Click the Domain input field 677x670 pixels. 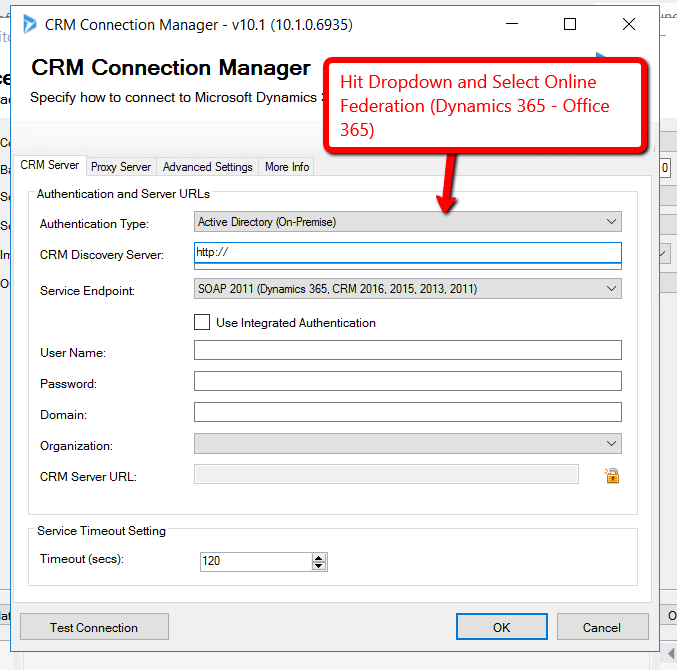pos(408,412)
